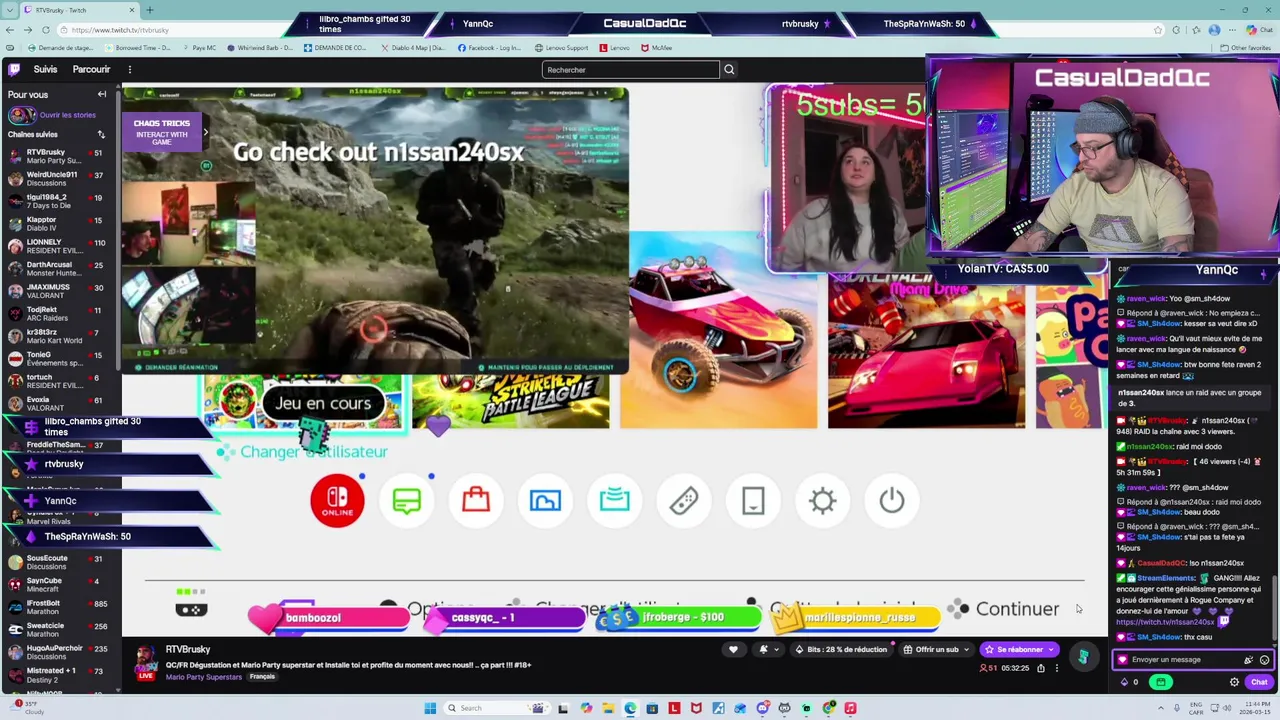Click the Français language tag
Screen dimensions: 1280x720
(x=262, y=677)
